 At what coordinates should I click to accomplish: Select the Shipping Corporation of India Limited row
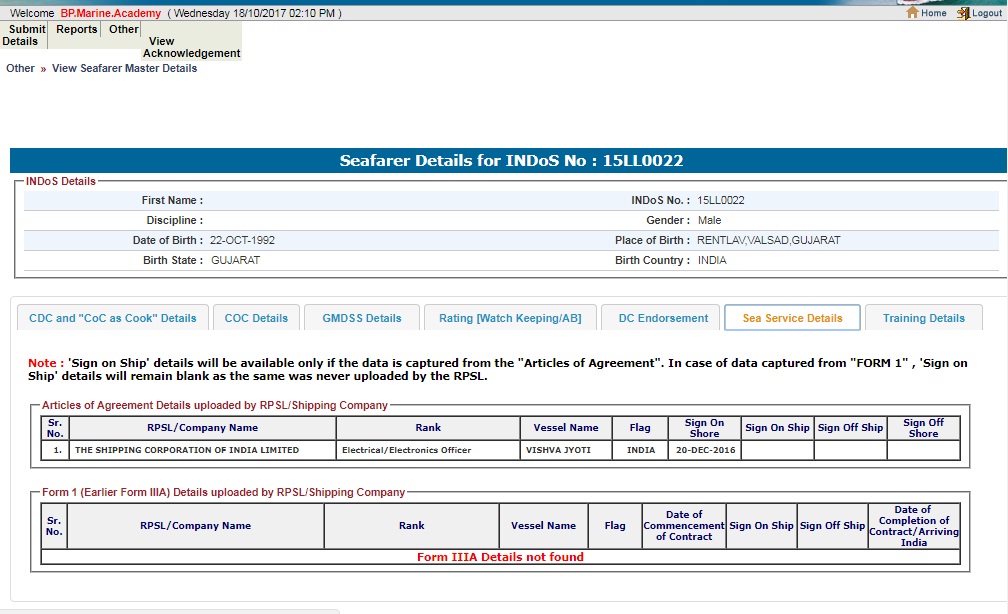[187, 450]
